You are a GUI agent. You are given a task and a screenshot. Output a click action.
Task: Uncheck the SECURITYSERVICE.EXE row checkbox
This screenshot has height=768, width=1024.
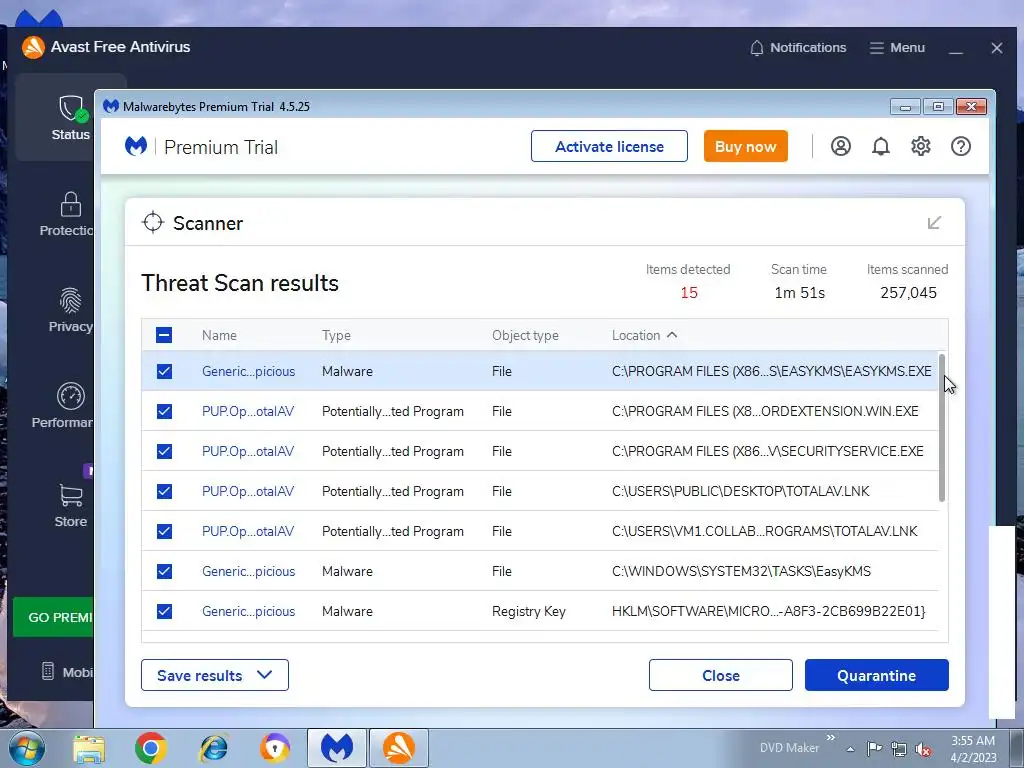coord(164,451)
